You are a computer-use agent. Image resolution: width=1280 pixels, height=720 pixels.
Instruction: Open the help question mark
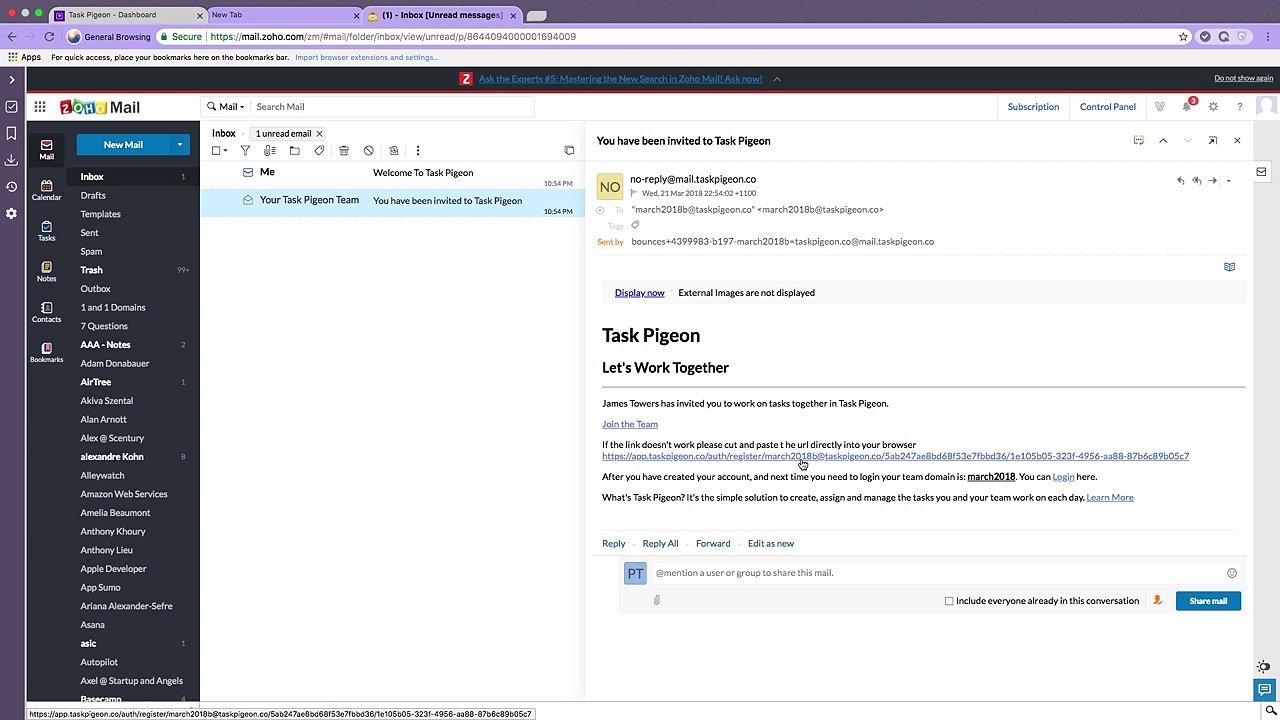pyautogui.click(x=1240, y=107)
